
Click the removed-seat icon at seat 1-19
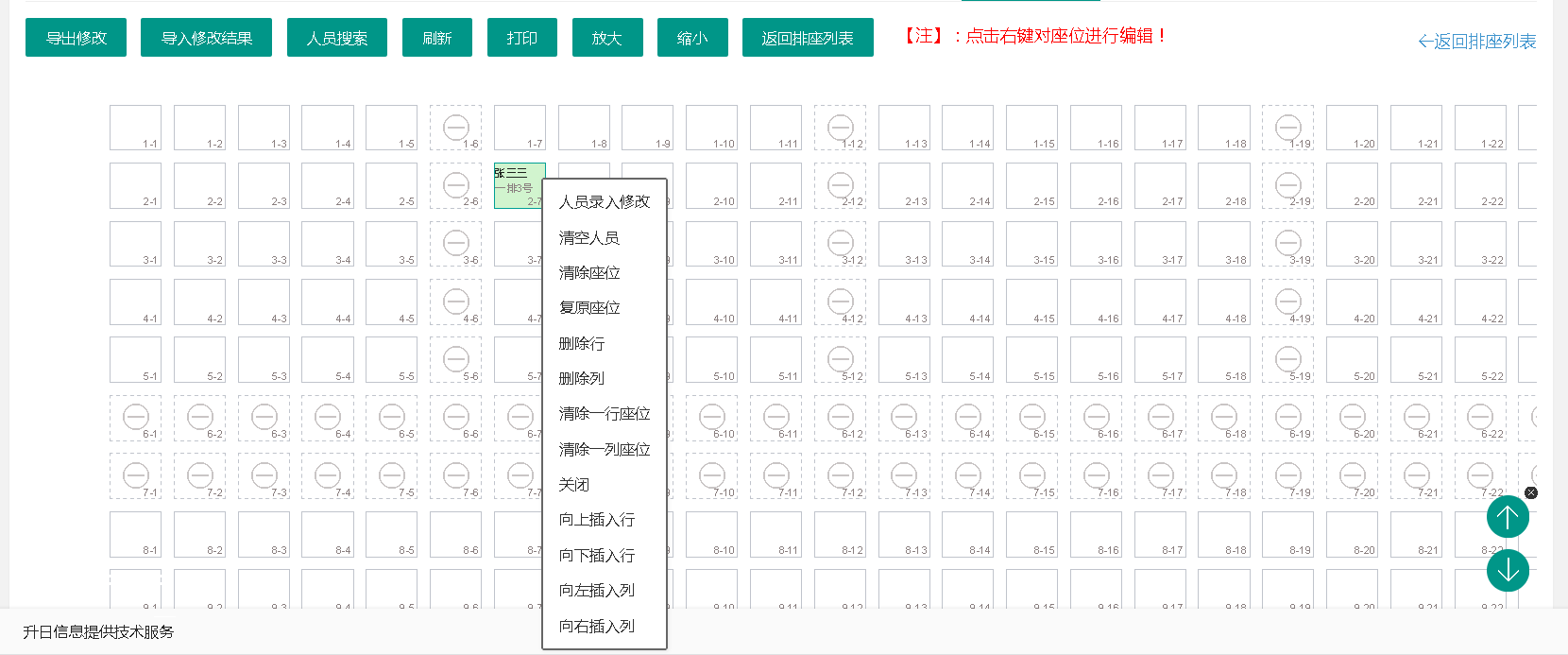(1288, 127)
